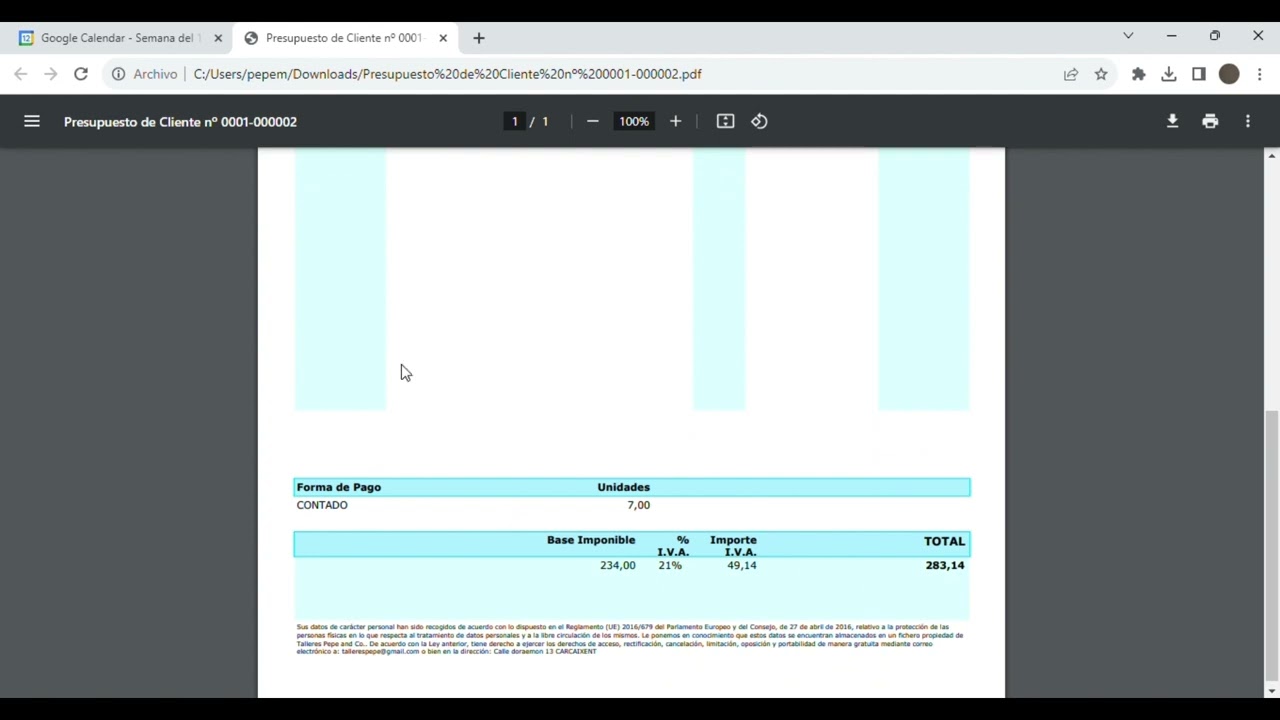Minimize the browser window
Image resolution: width=1280 pixels, height=720 pixels.
[1171, 36]
